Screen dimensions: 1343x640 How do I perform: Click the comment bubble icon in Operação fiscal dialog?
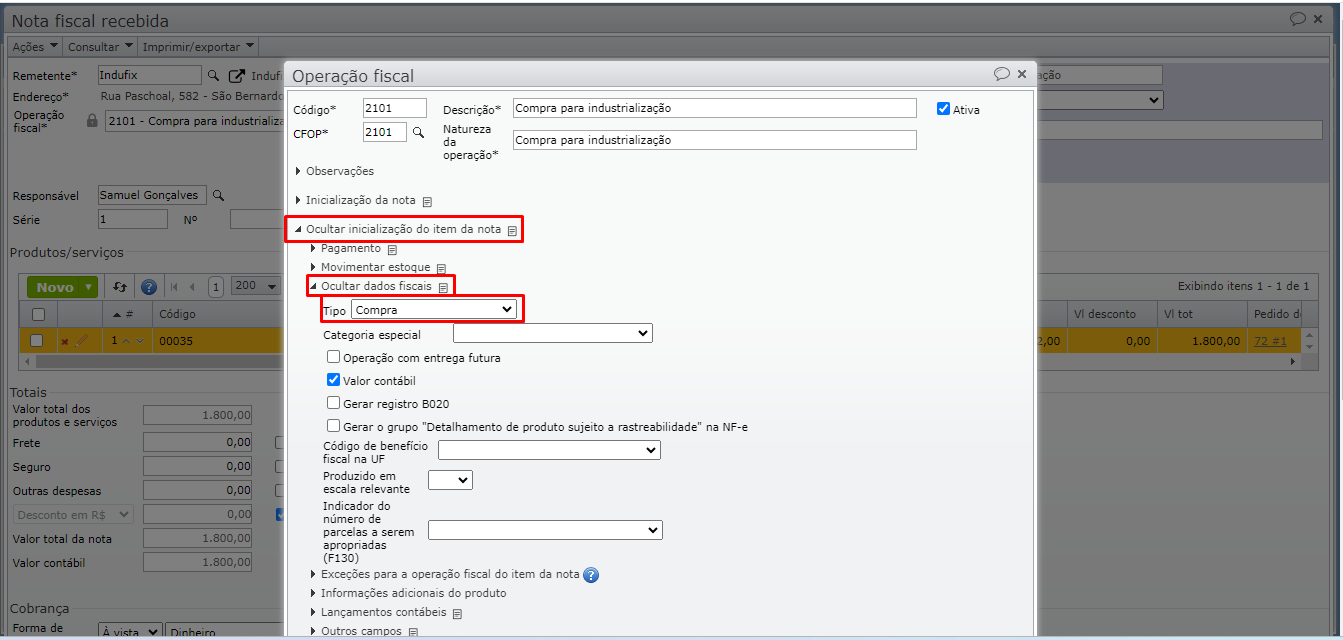(x=1001, y=74)
